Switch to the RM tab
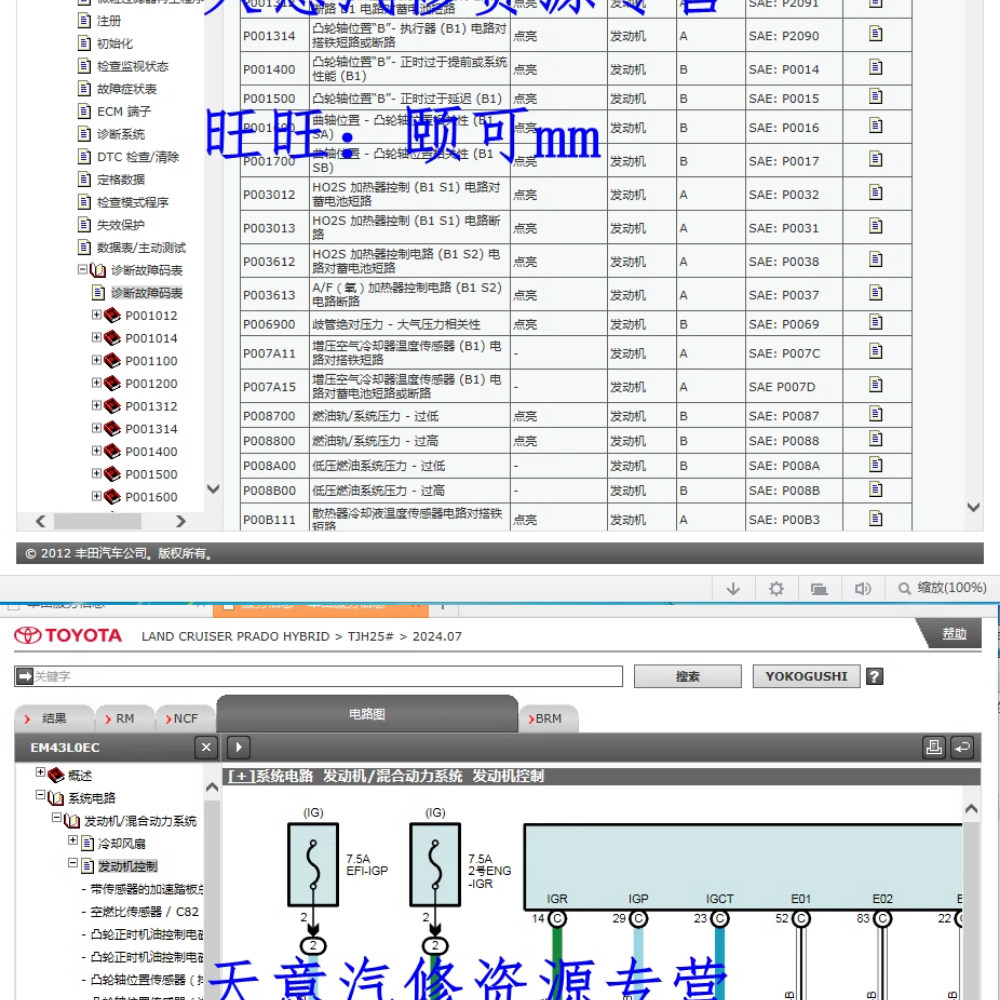The height and width of the screenshot is (1000, 1000). point(124,719)
